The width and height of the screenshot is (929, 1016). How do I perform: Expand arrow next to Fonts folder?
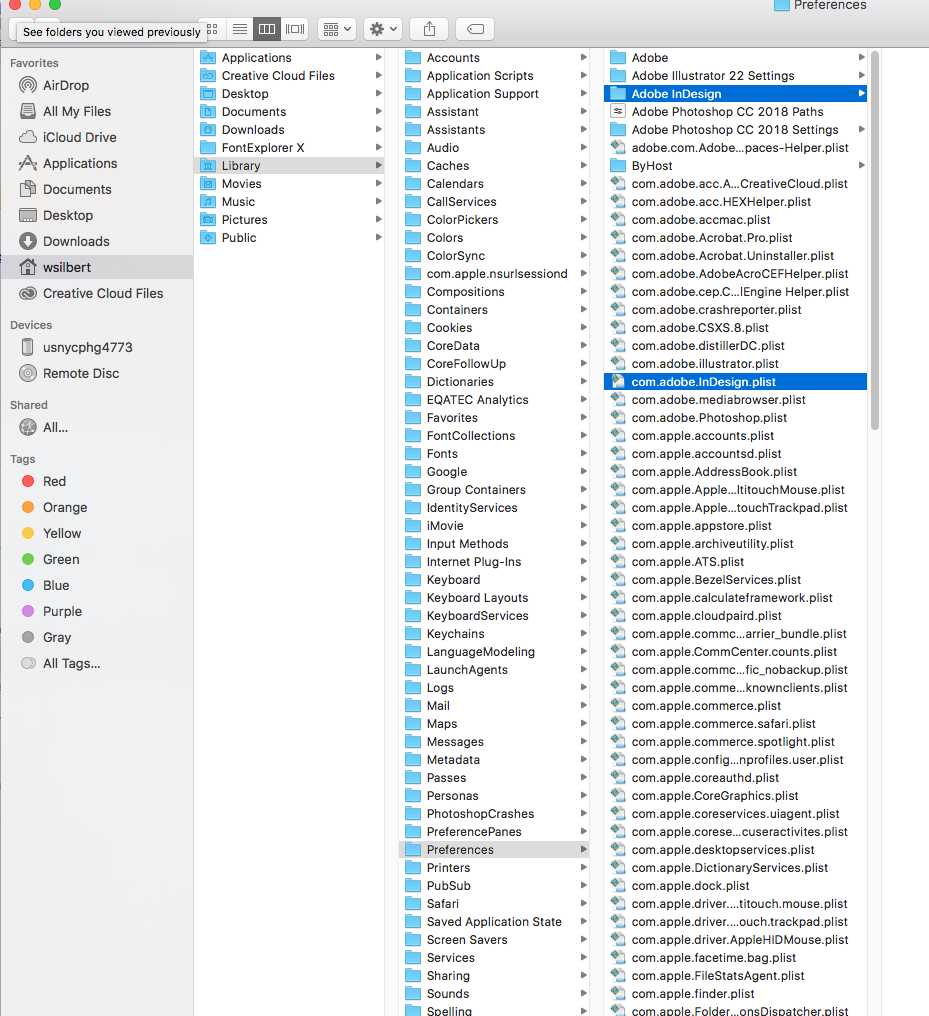click(x=584, y=454)
